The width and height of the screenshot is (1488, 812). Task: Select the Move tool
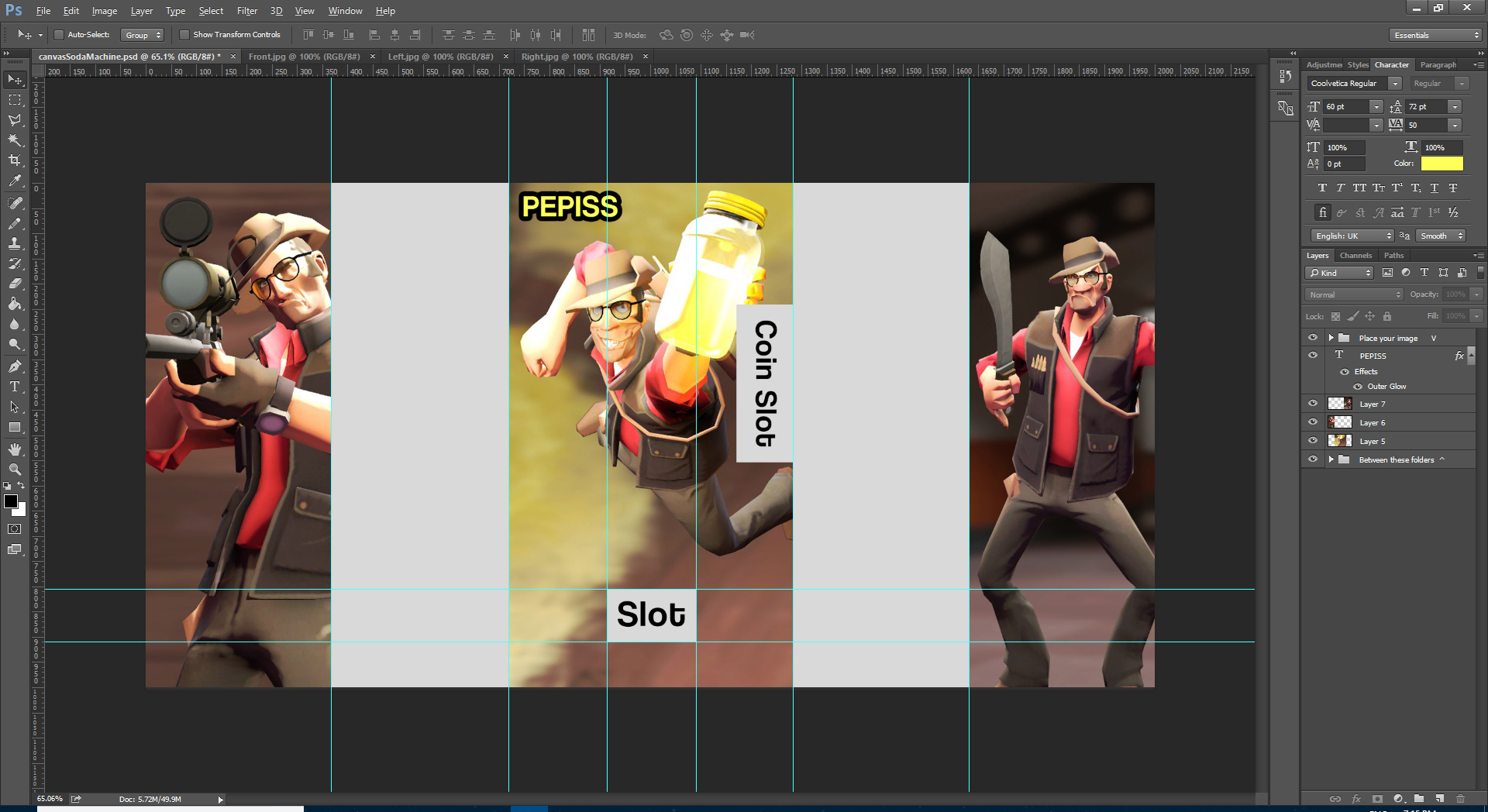15,80
